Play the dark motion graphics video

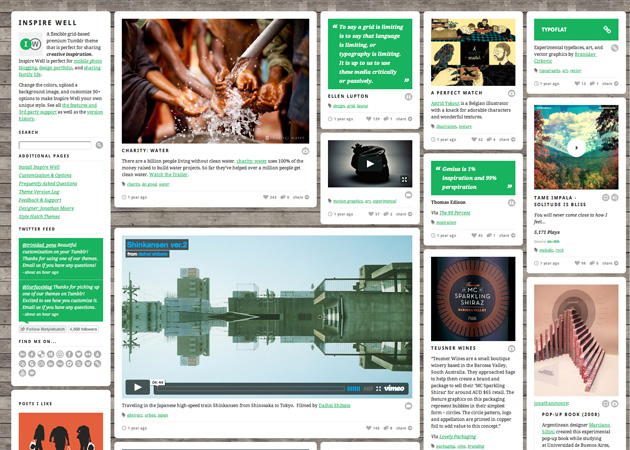click(369, 164)
